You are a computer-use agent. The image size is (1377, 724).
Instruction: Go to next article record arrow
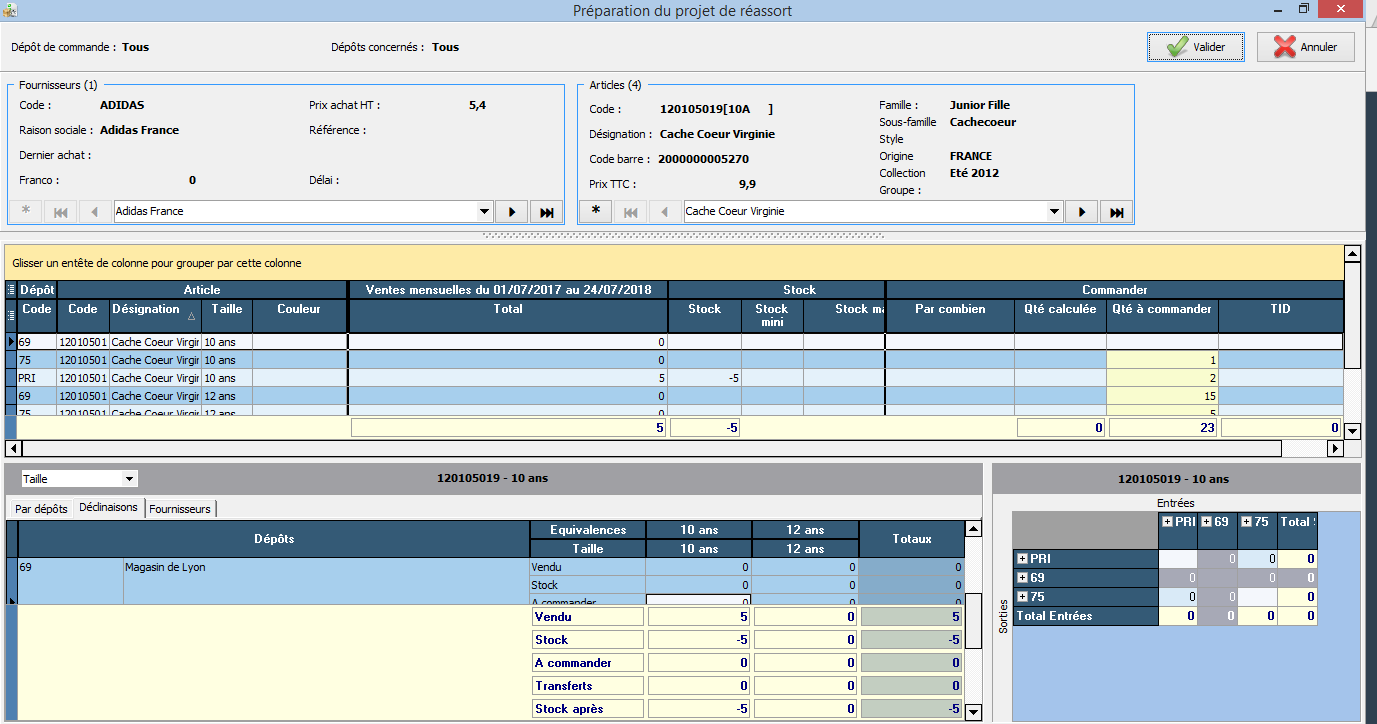coord(1081,212)
